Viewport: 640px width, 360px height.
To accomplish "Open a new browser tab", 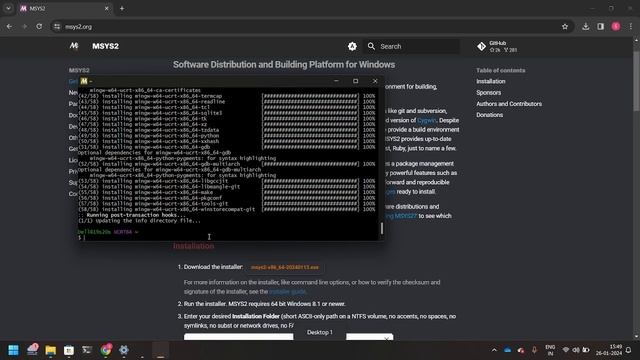I will tap(122, 8).
